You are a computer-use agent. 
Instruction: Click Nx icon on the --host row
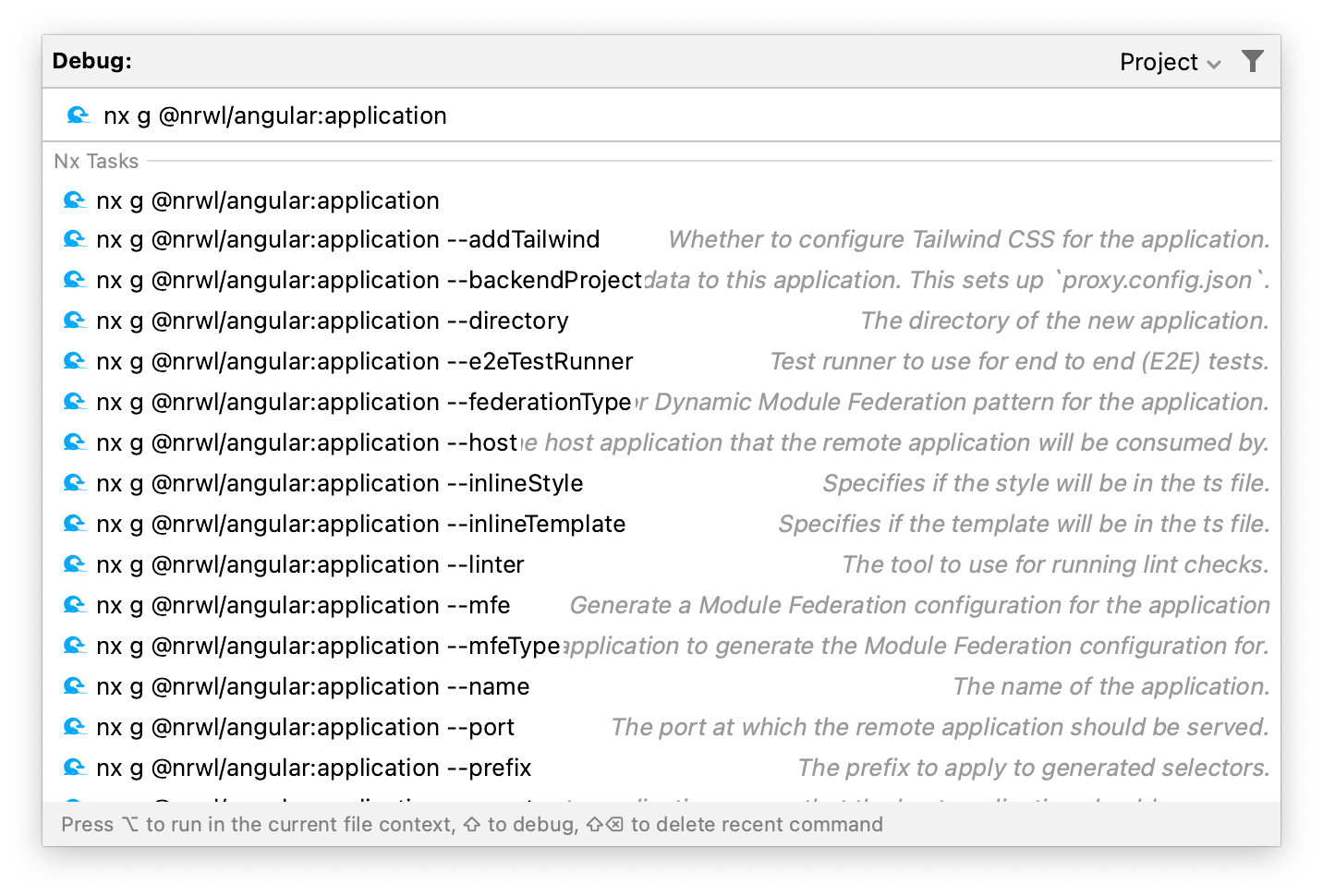75,442
